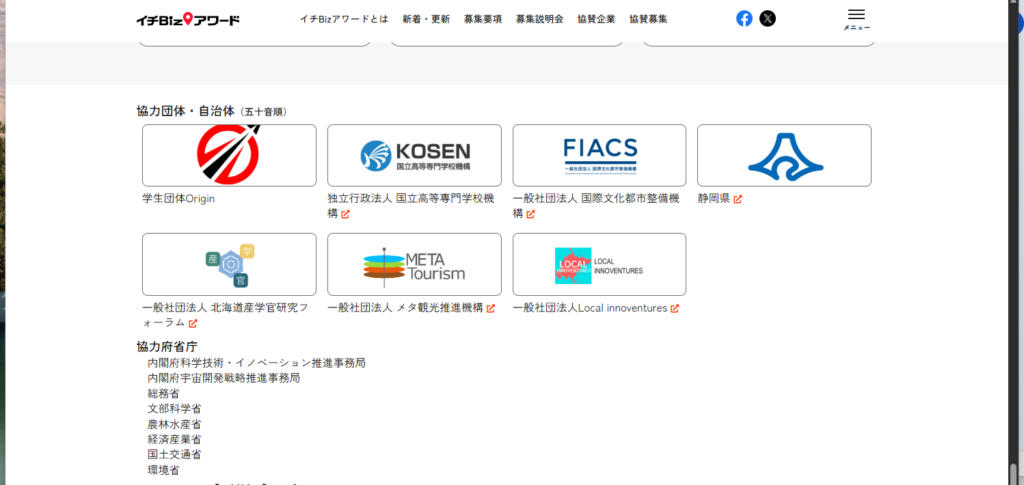The height and width of the screenshot is (485, 1024).
Task: Click the page vertical scrollbar thumb
Action: click(1014, 475)
